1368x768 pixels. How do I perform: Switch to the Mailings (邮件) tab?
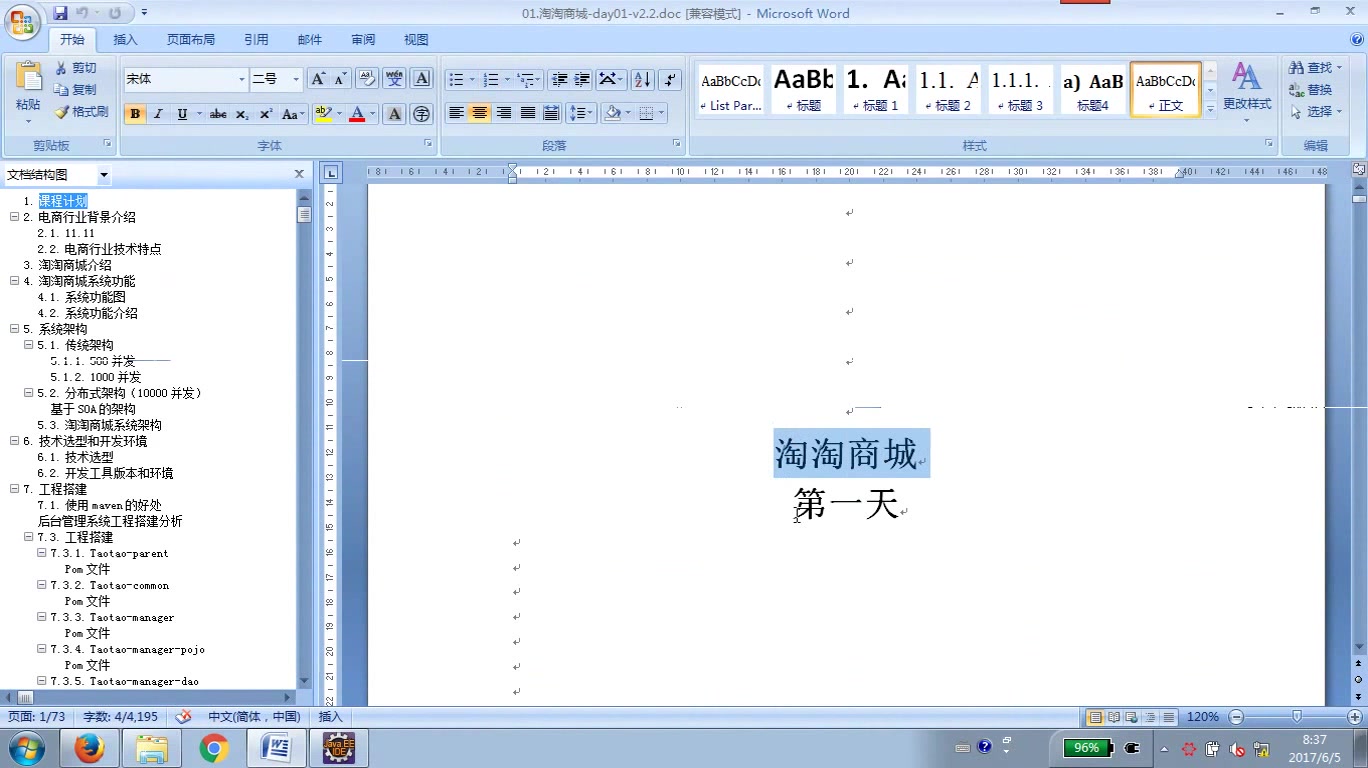(x=310, y=40)
